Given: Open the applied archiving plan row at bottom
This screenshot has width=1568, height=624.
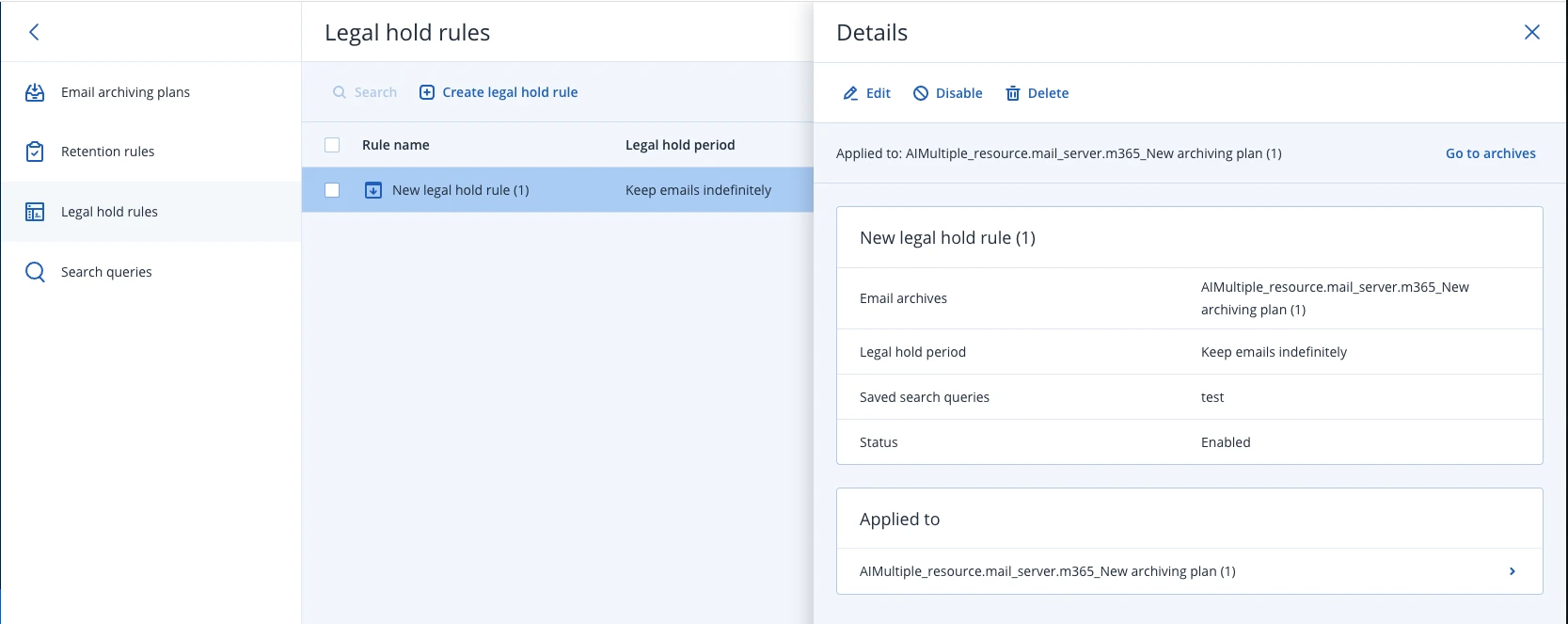Looking at the screenshot, I should coord(1189,571).
